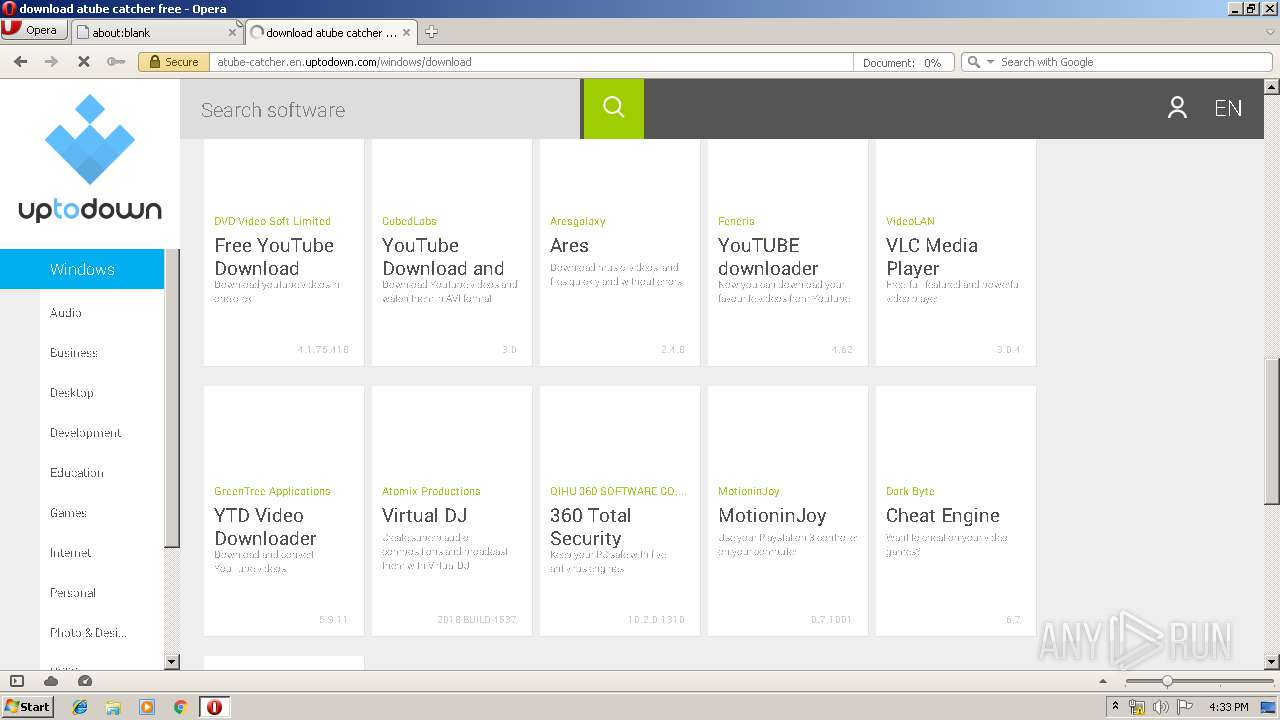The image size is (1280, 720).
Task: Open the Development category
Action: click(86, 433)
